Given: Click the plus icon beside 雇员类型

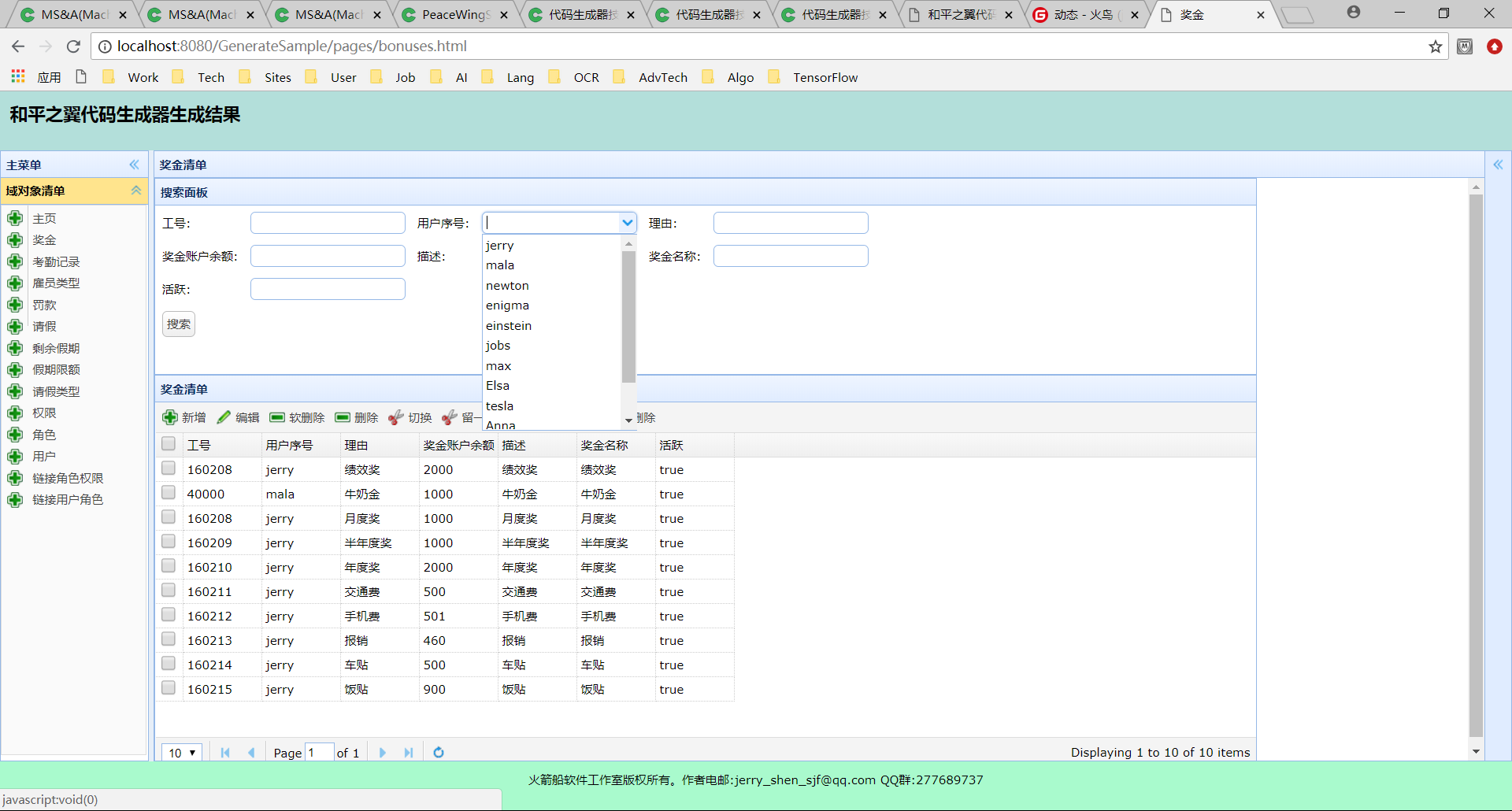Looking at the screenshot, I should 15,283.
